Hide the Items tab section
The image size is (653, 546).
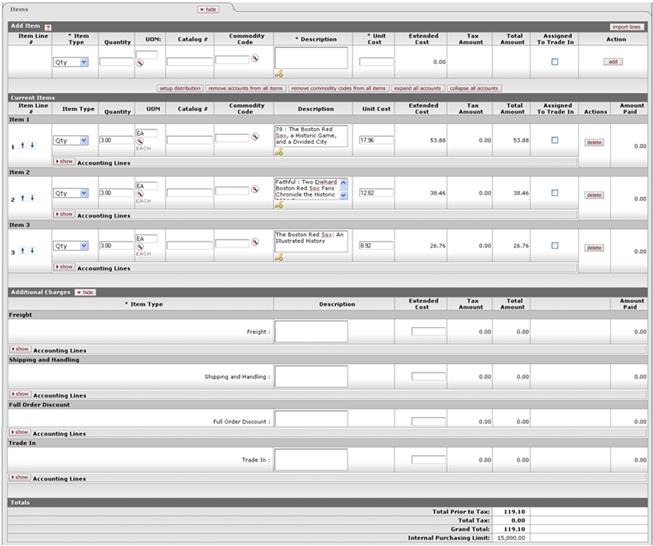(x=208, y=9)
